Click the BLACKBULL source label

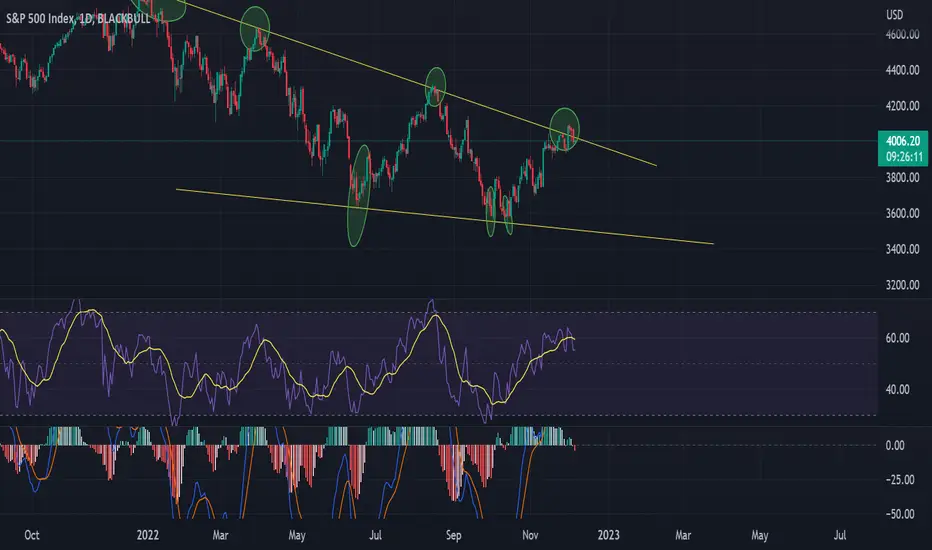point(124,18)
